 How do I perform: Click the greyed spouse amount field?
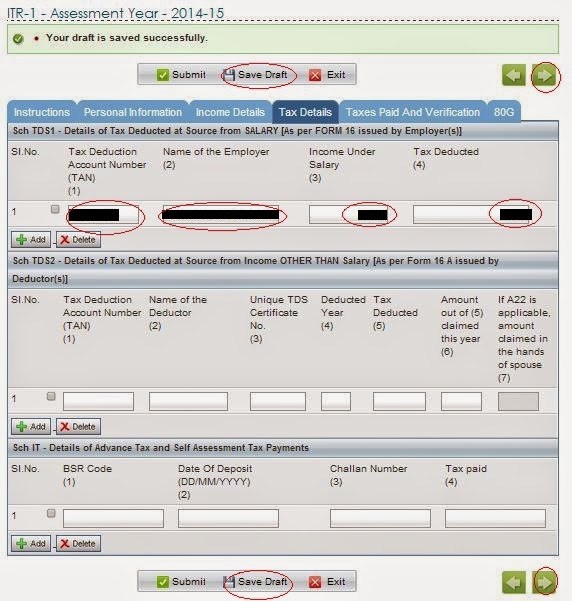(x=518, y=401)
